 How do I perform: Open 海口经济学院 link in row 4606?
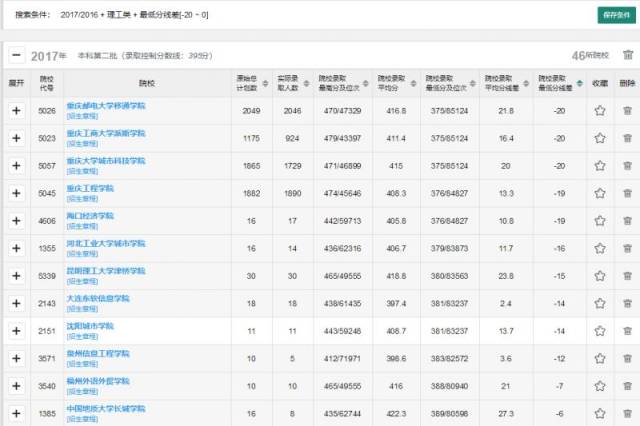click(x=90, y=216)
